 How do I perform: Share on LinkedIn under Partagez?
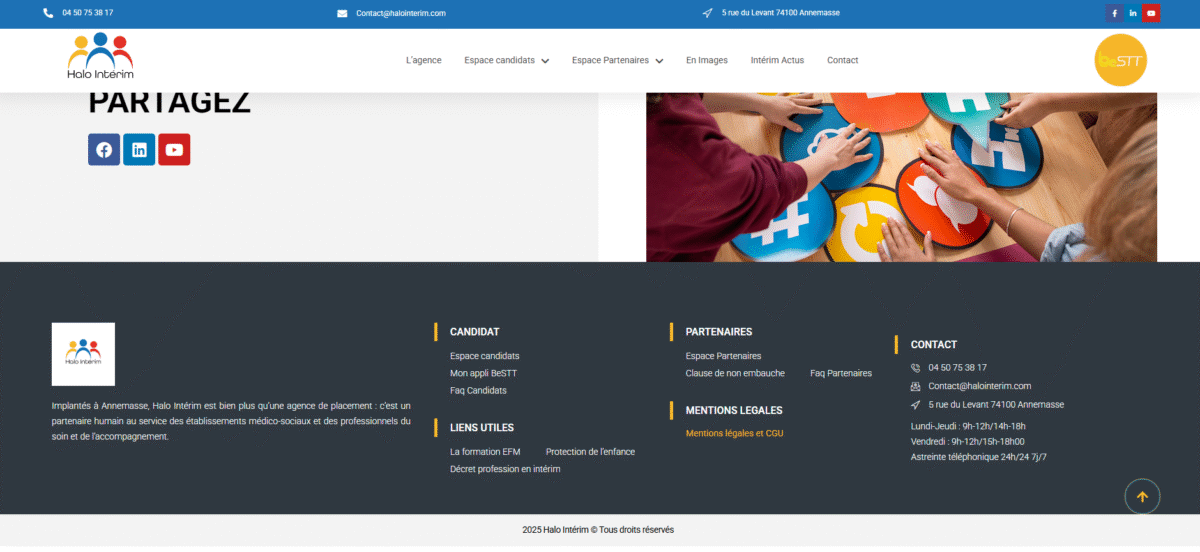(x=139, y=150)
